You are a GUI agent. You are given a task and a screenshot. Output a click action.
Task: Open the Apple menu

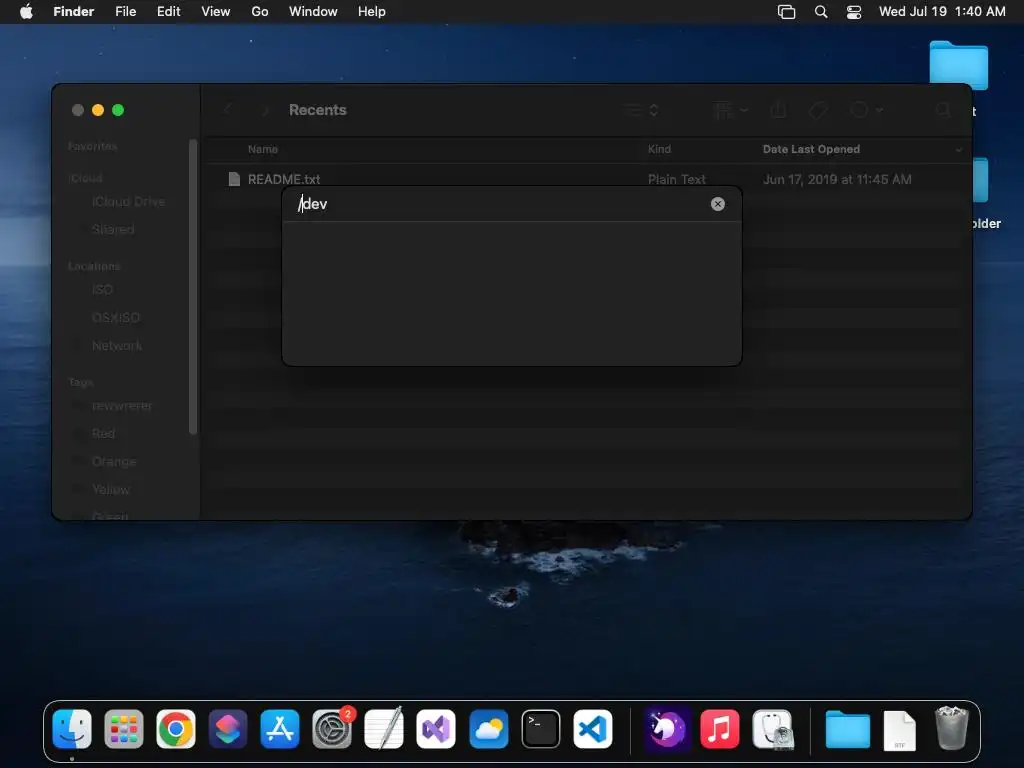click(26, 12)
